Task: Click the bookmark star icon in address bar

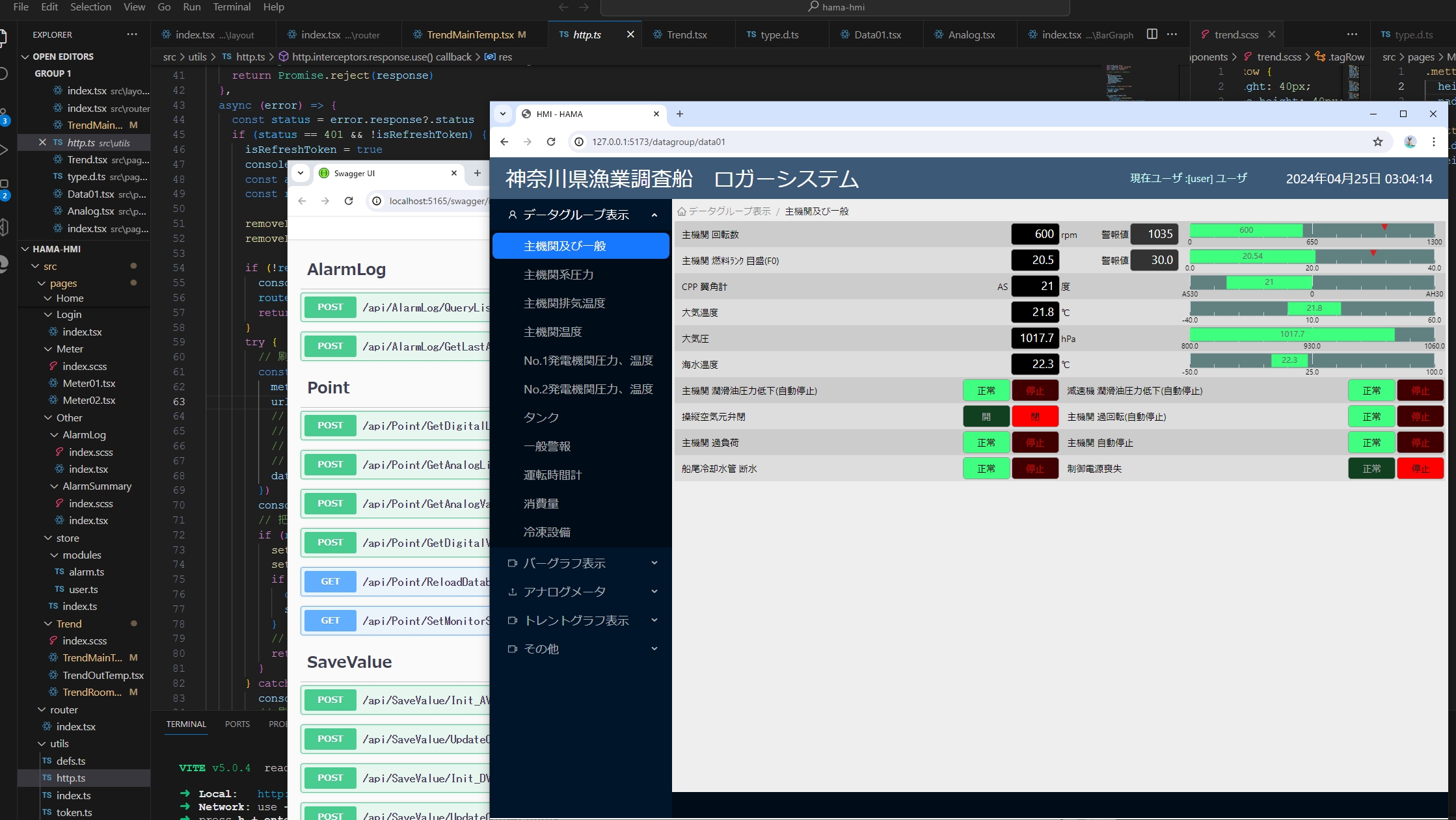Action: (x=1378, y=142)
